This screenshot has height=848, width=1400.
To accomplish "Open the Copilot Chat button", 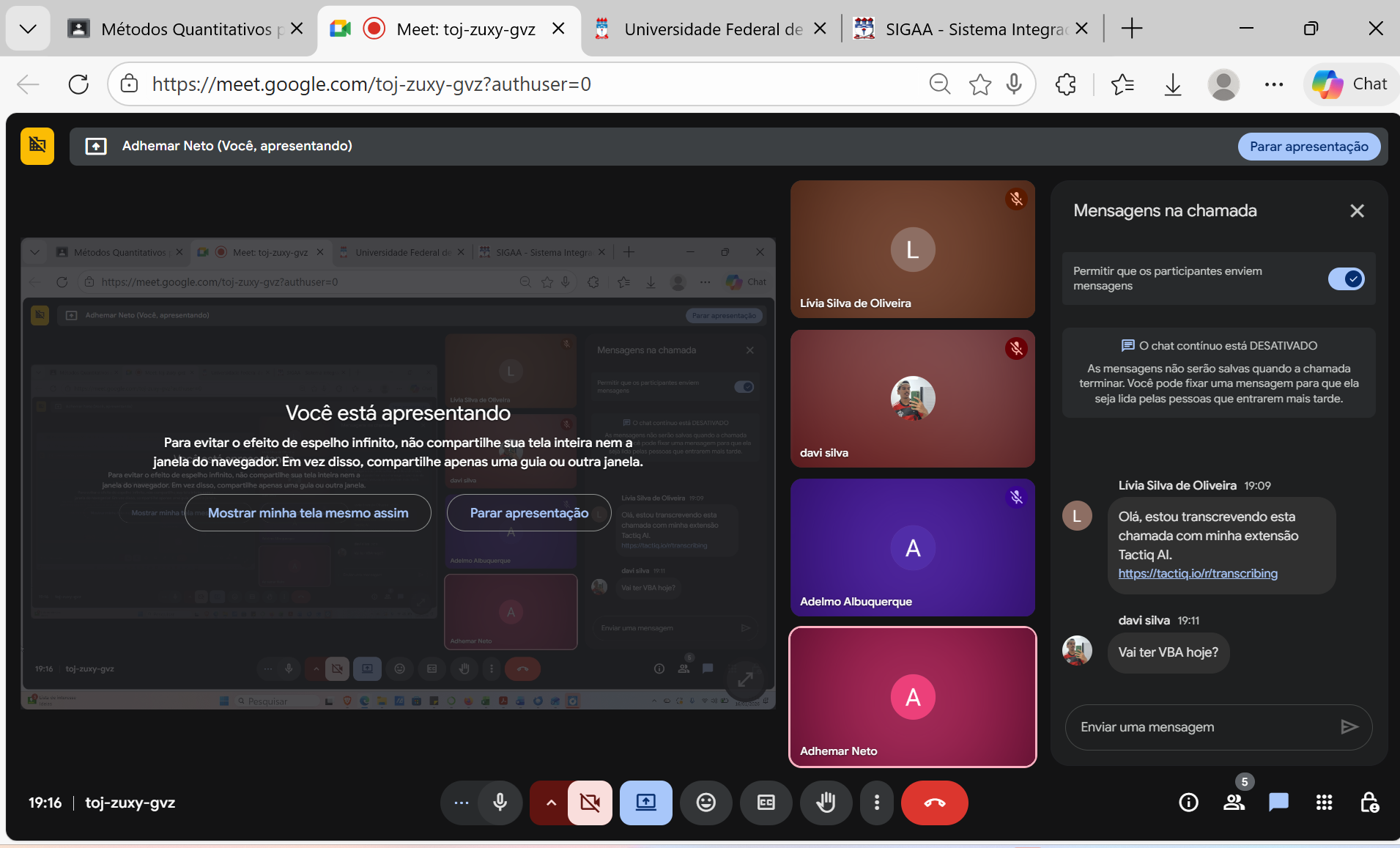I will pos(1350,84).
